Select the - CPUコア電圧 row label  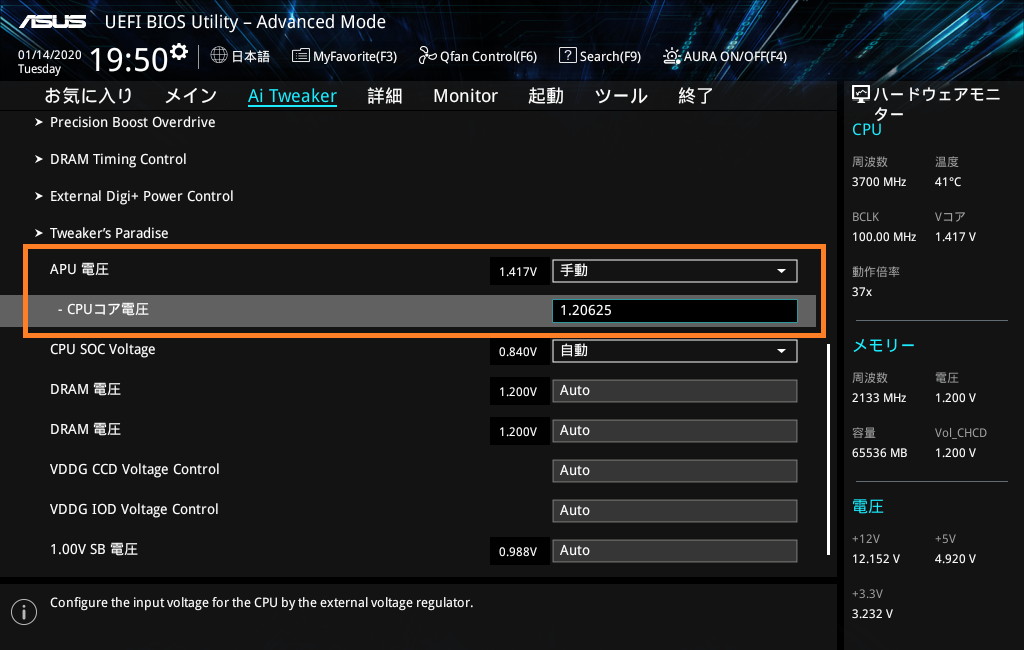click(x=103, y=310)
